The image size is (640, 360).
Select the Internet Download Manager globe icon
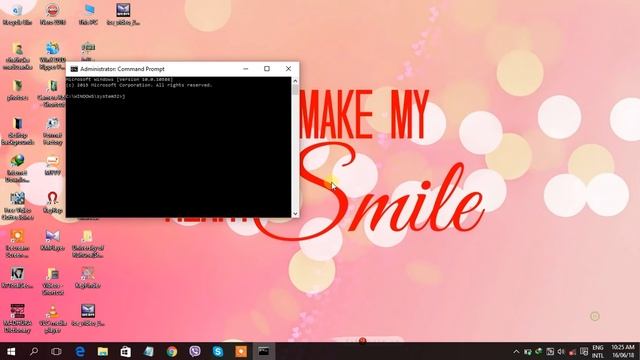[x=17, y=168]
